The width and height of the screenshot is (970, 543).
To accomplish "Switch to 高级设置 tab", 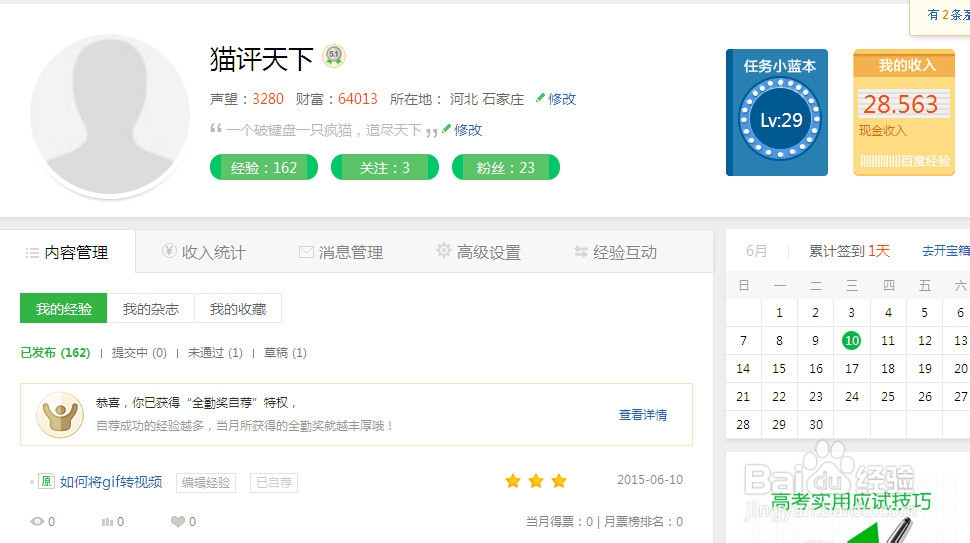I will click(x=478, y=252).
